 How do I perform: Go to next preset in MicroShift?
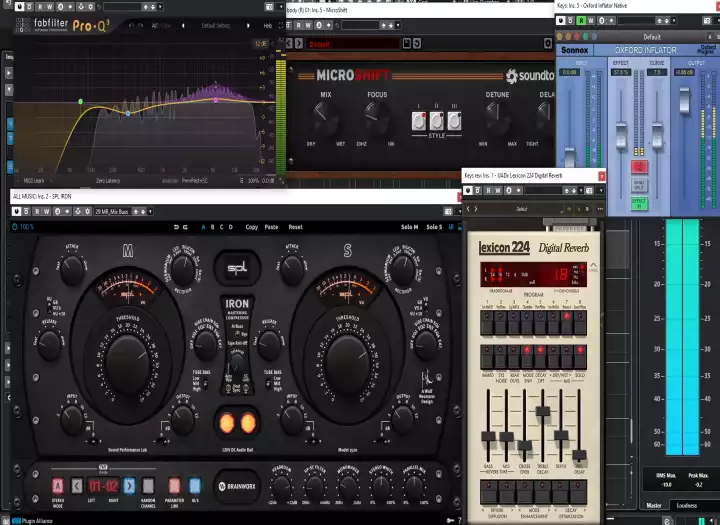pyautogui.click(x=299, y=44)
